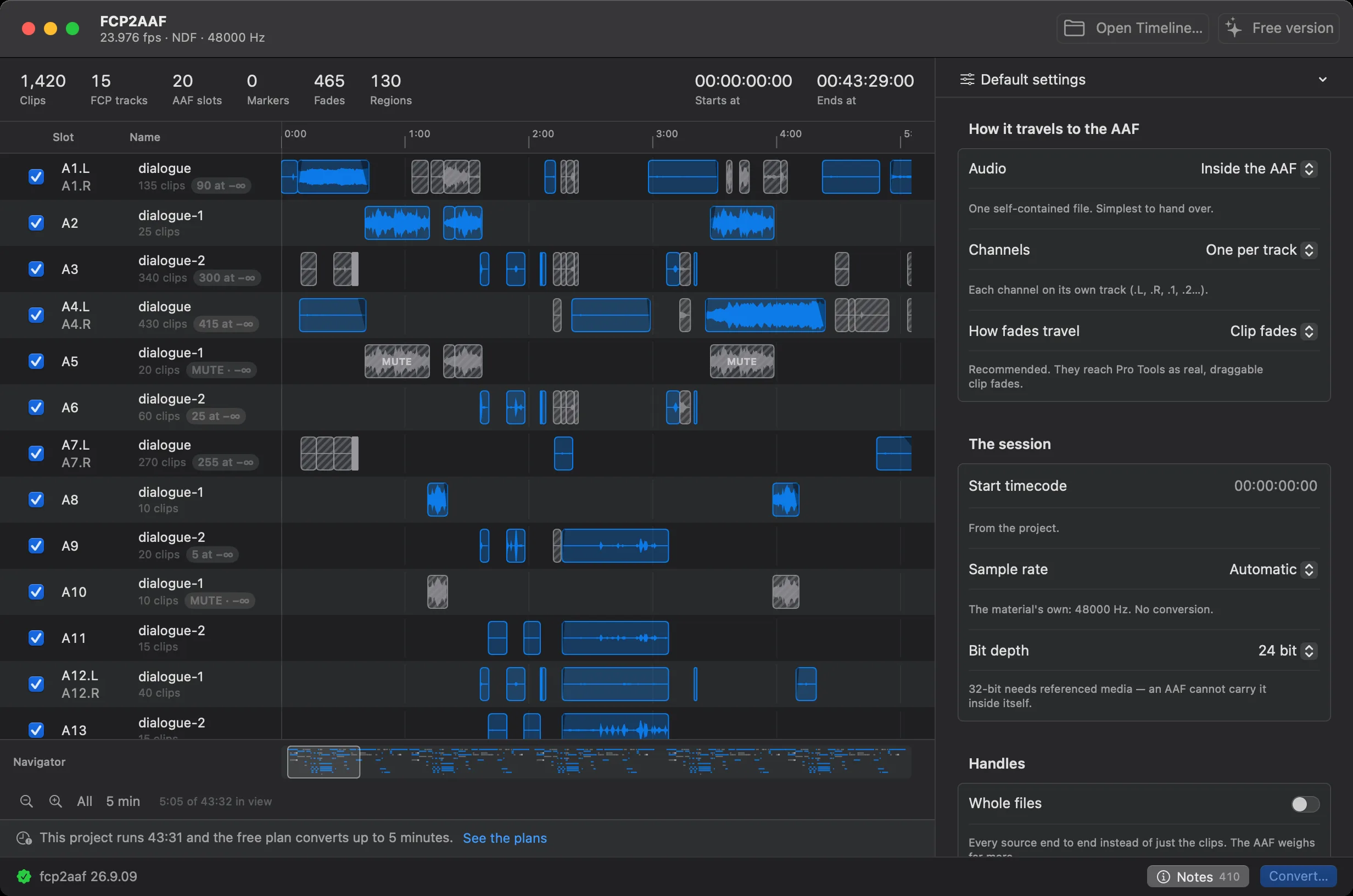Click the clock icon beside free plan notice

pos(24,838)
